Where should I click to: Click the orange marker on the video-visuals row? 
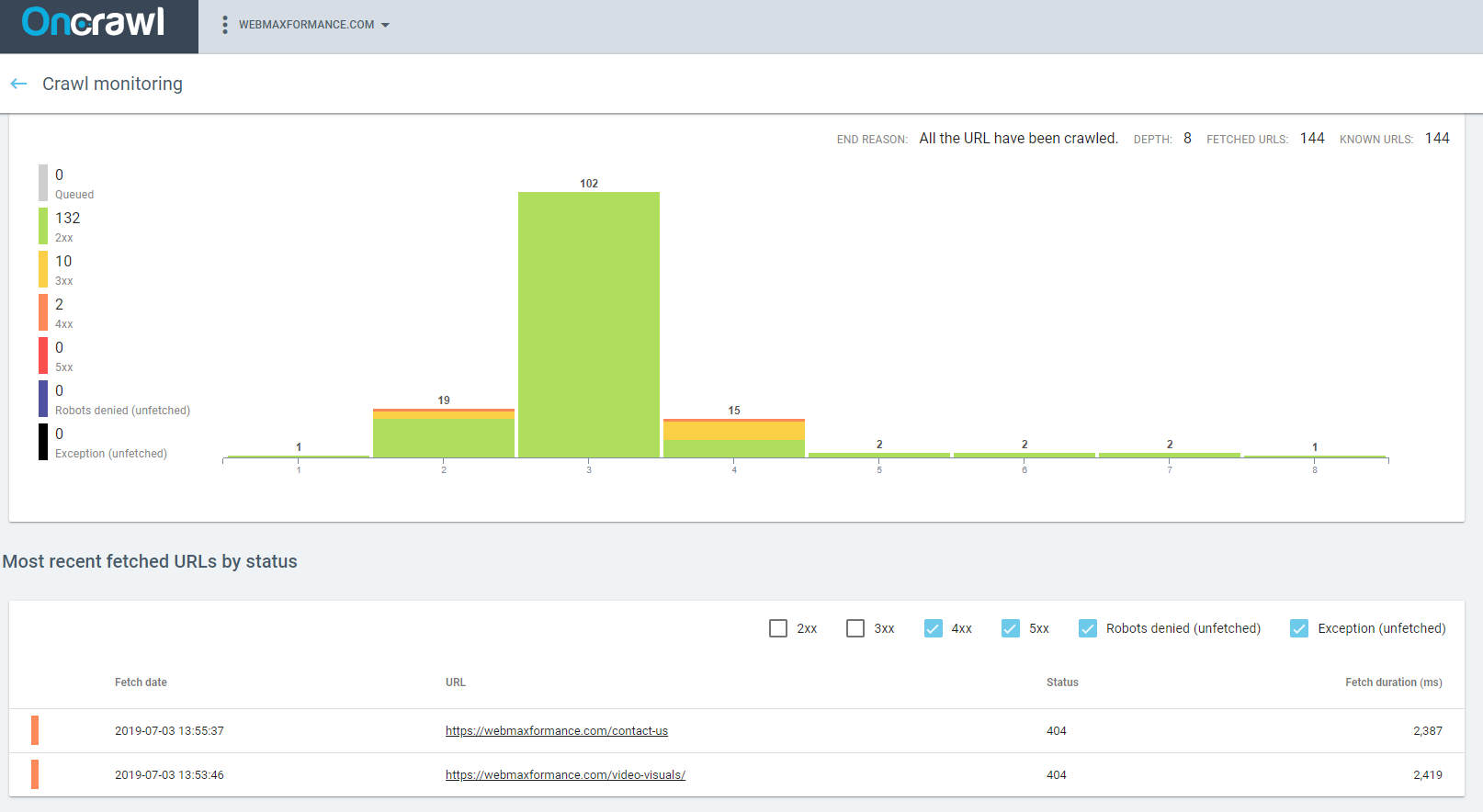tap(35, 774)
